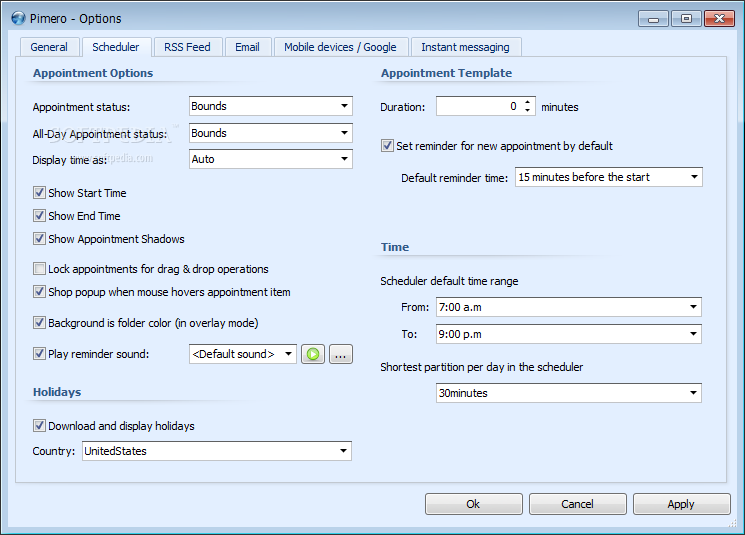Uncheck Play reminder sound
This screenshot has width=745, height=535.
(x=39, y=353)
